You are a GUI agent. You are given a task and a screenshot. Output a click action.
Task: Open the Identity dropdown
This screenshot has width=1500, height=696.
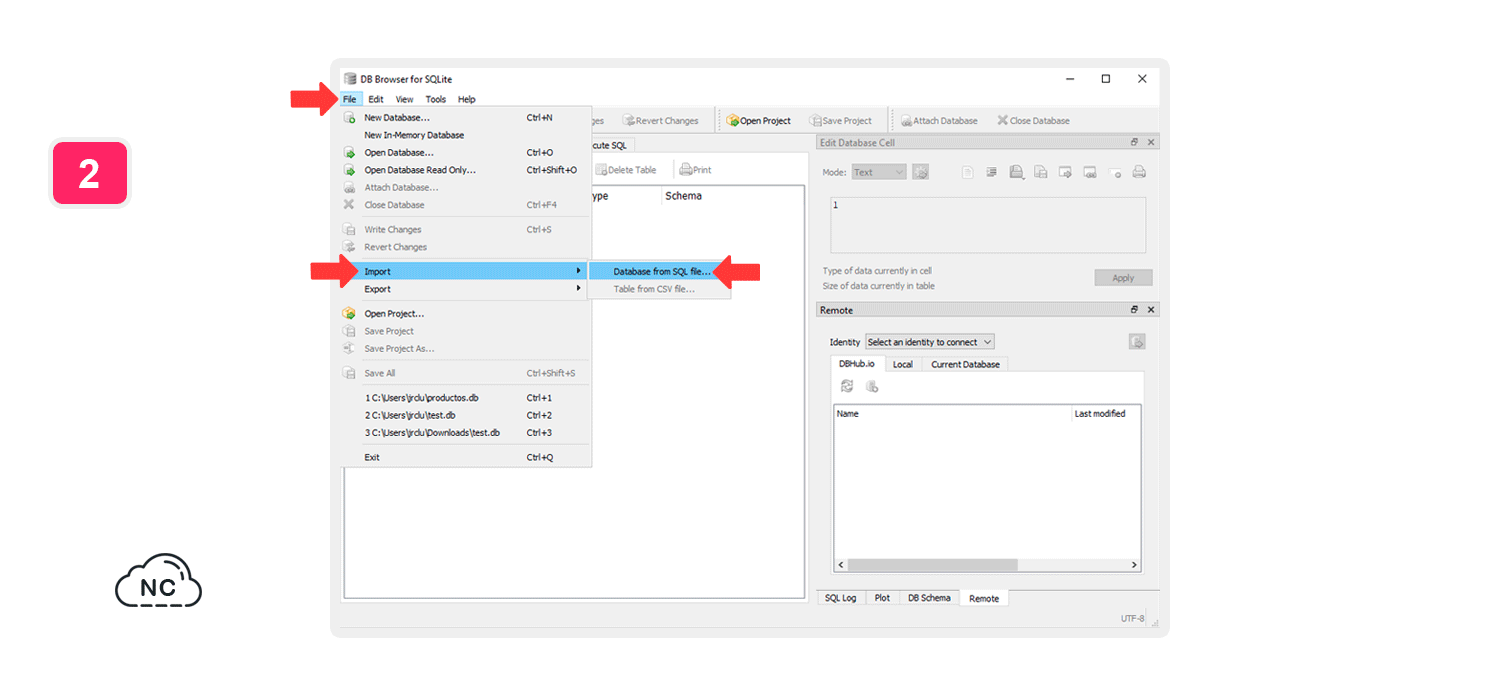click(x=930, y=342)
